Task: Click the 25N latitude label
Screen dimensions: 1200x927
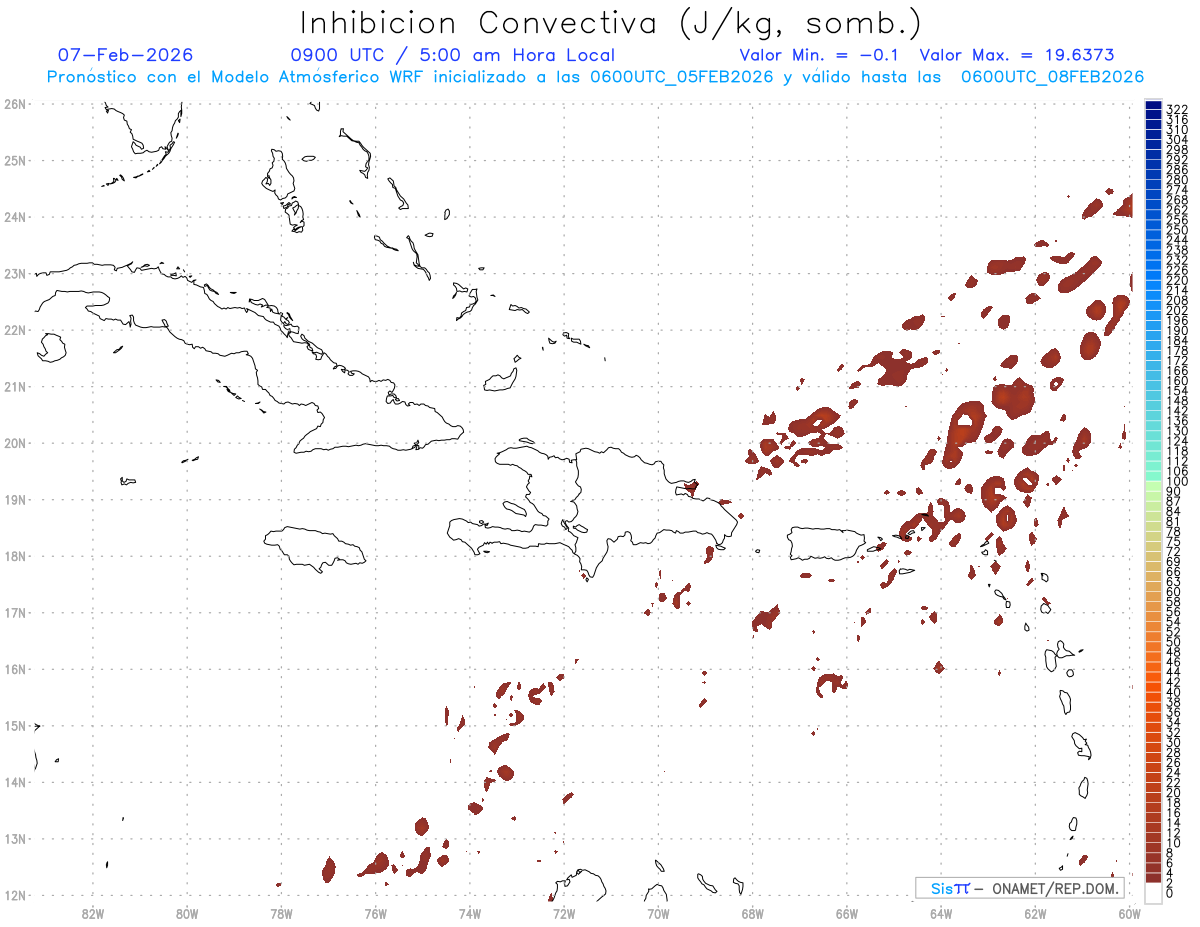Action: 15,160
